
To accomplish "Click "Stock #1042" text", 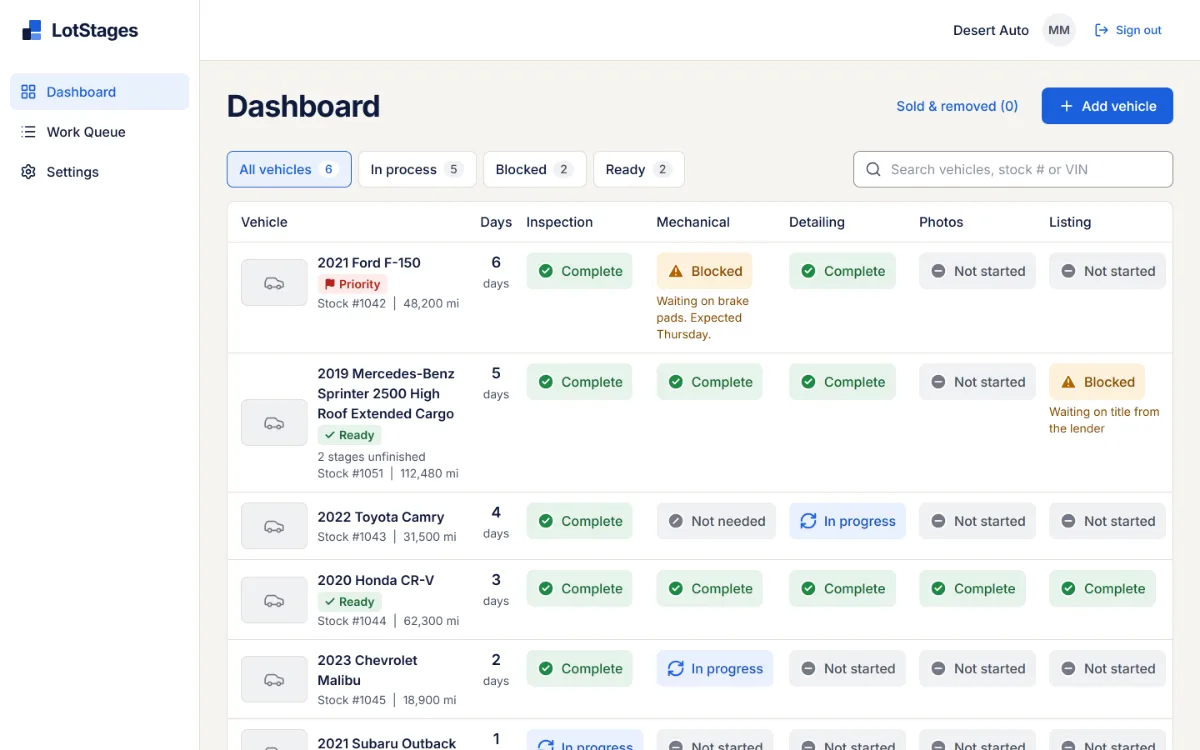I will pyautogui.click(x=352, y=303).
